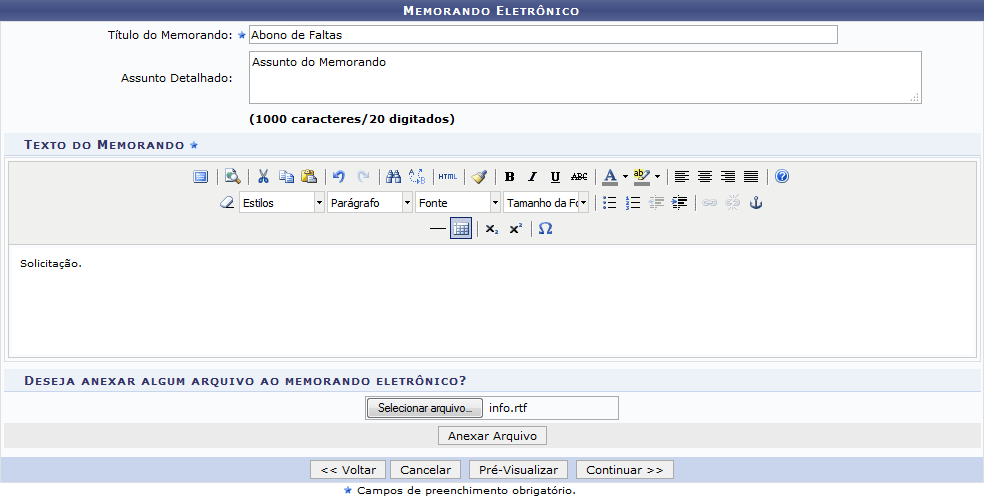The height and width of the screenshot is (500, 984).
Task: Open Find with the binoculars icon
Action: (x=393, y=177)
